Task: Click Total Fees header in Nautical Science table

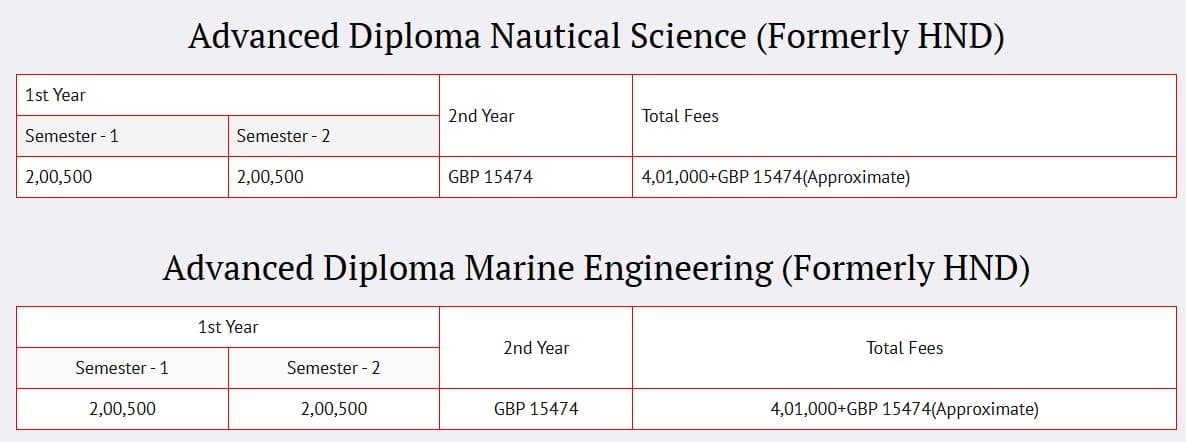Action: point(680,116)
